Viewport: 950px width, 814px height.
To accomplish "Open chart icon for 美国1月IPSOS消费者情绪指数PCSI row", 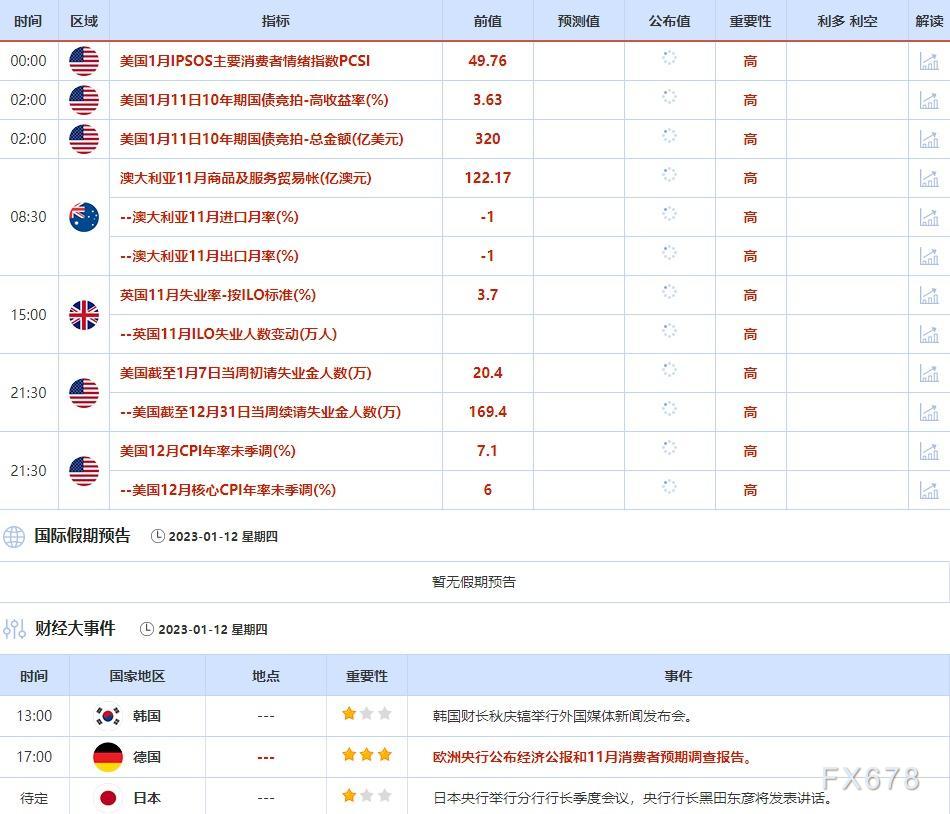I will pos(929,61).
